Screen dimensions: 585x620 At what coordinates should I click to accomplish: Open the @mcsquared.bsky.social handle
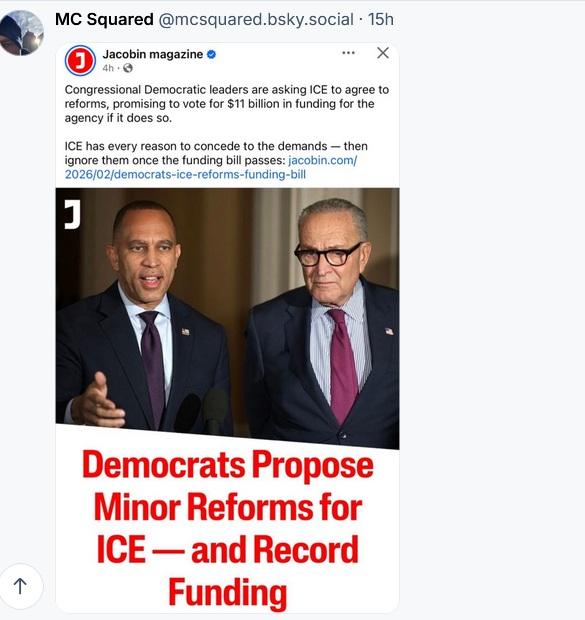click(x=256, y=19)
